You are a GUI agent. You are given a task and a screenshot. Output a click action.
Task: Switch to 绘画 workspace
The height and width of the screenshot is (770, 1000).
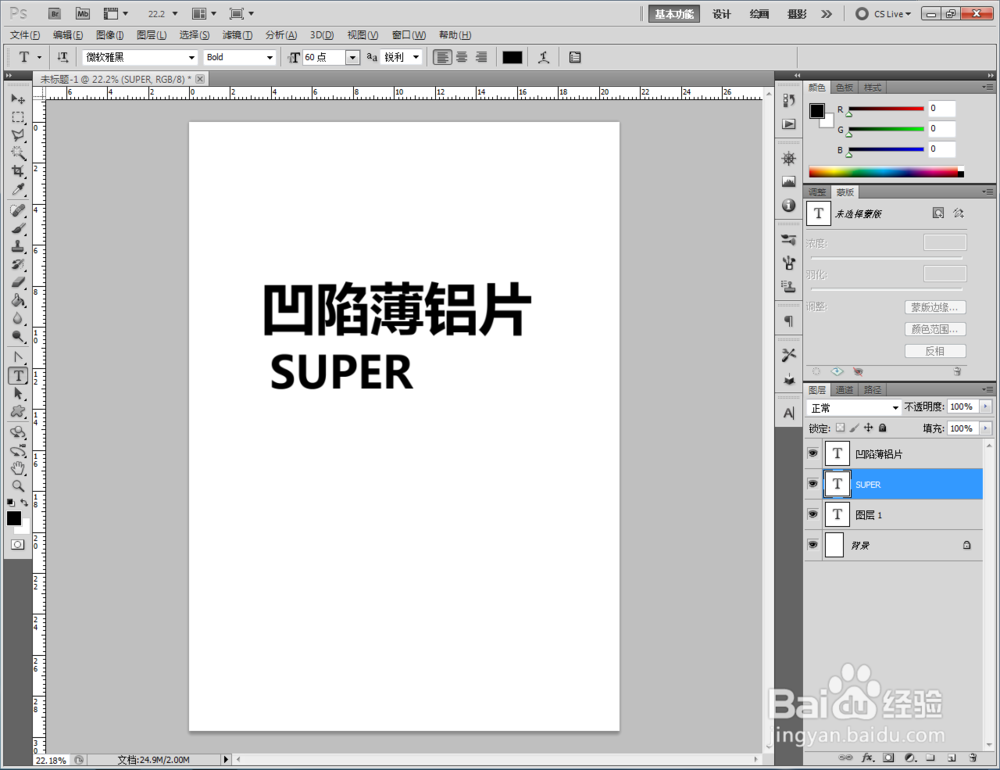[x=759, y=14]
